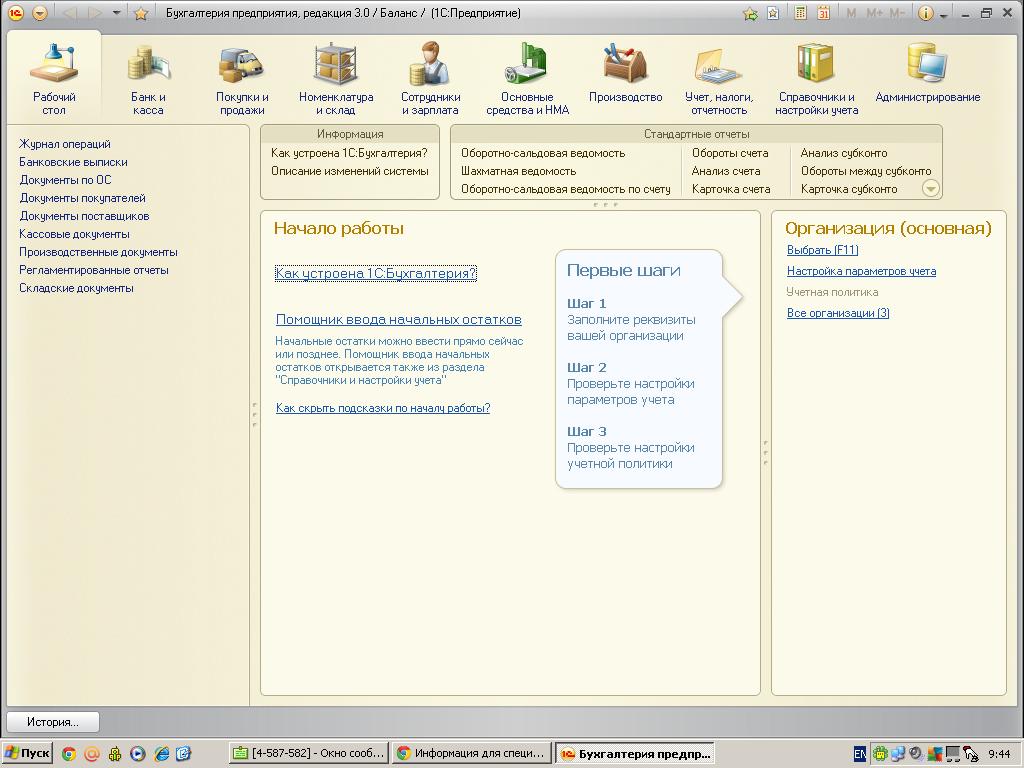Click the favorites page icon in the title bar

(x=773, y=13)
